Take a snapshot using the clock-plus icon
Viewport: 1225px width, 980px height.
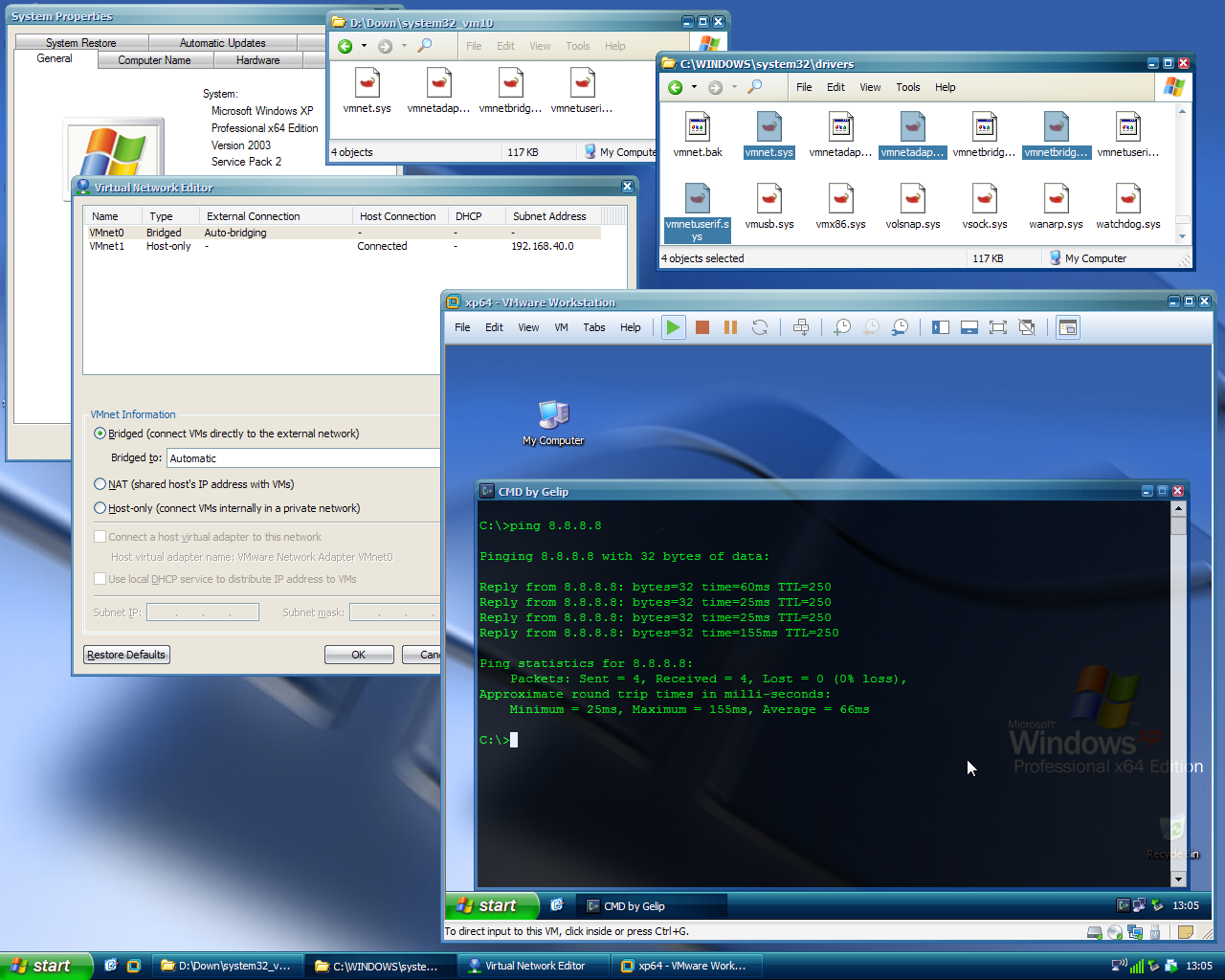(842, 327)
